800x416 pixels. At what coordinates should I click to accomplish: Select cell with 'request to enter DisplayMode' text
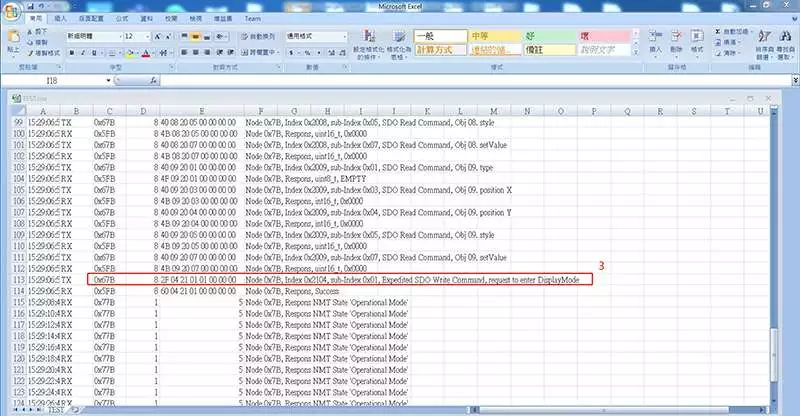[x=412, y=280]
